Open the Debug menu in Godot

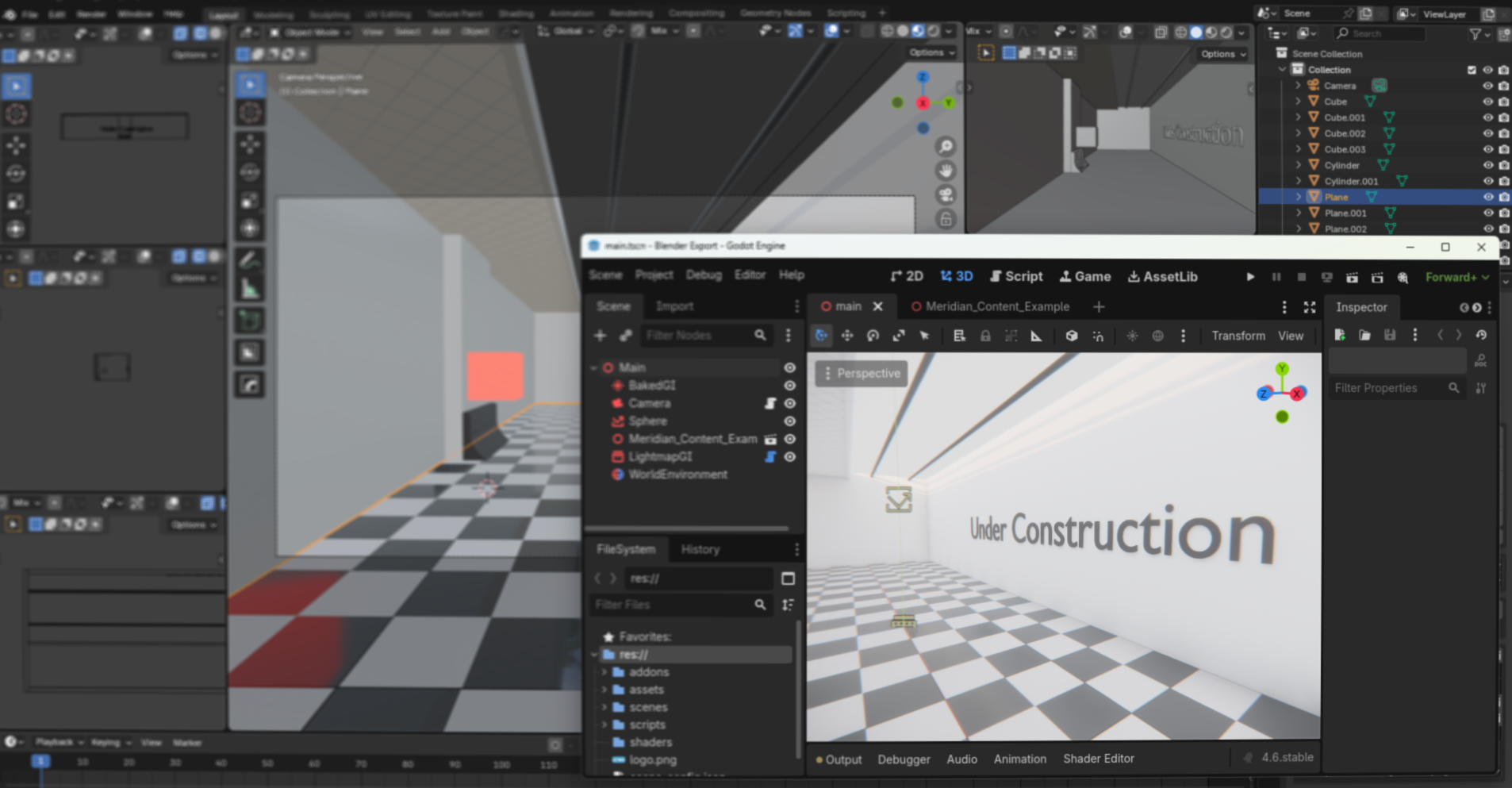pos(704,275)
